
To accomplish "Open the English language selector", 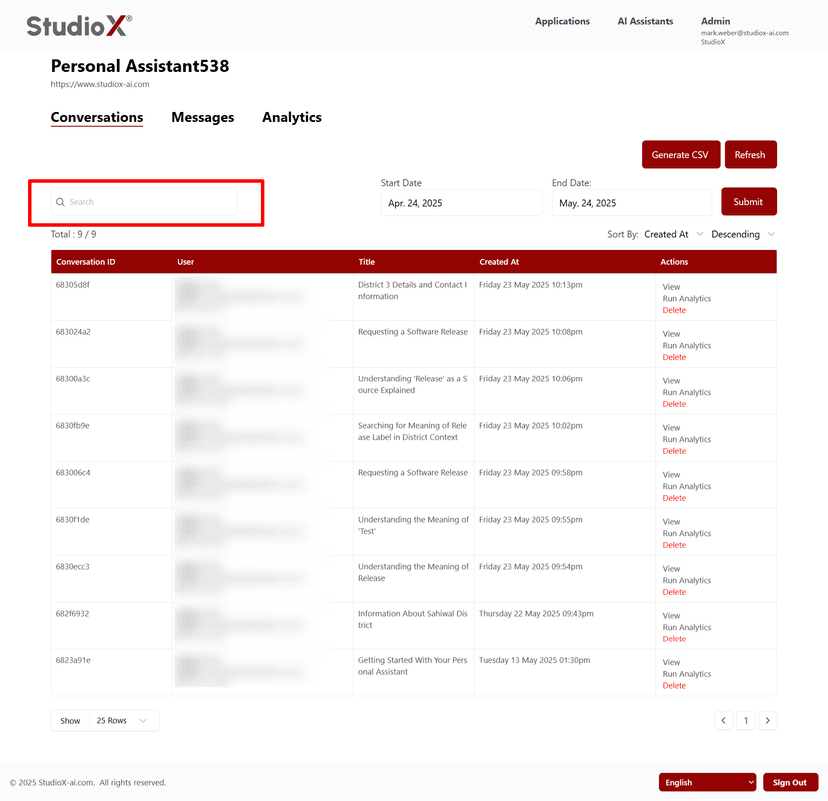I will pos(707,782).
